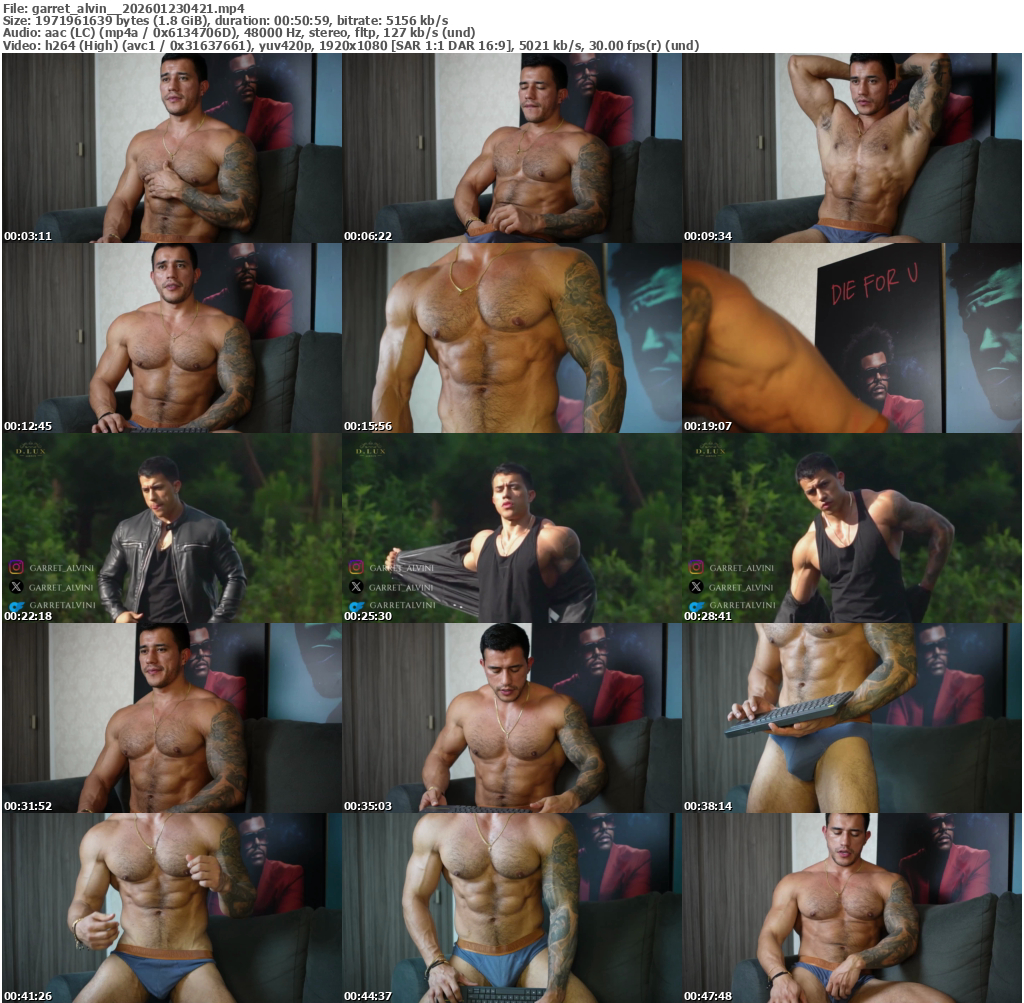Click the Instagram icon in the 00:22:18 frame

16,567
